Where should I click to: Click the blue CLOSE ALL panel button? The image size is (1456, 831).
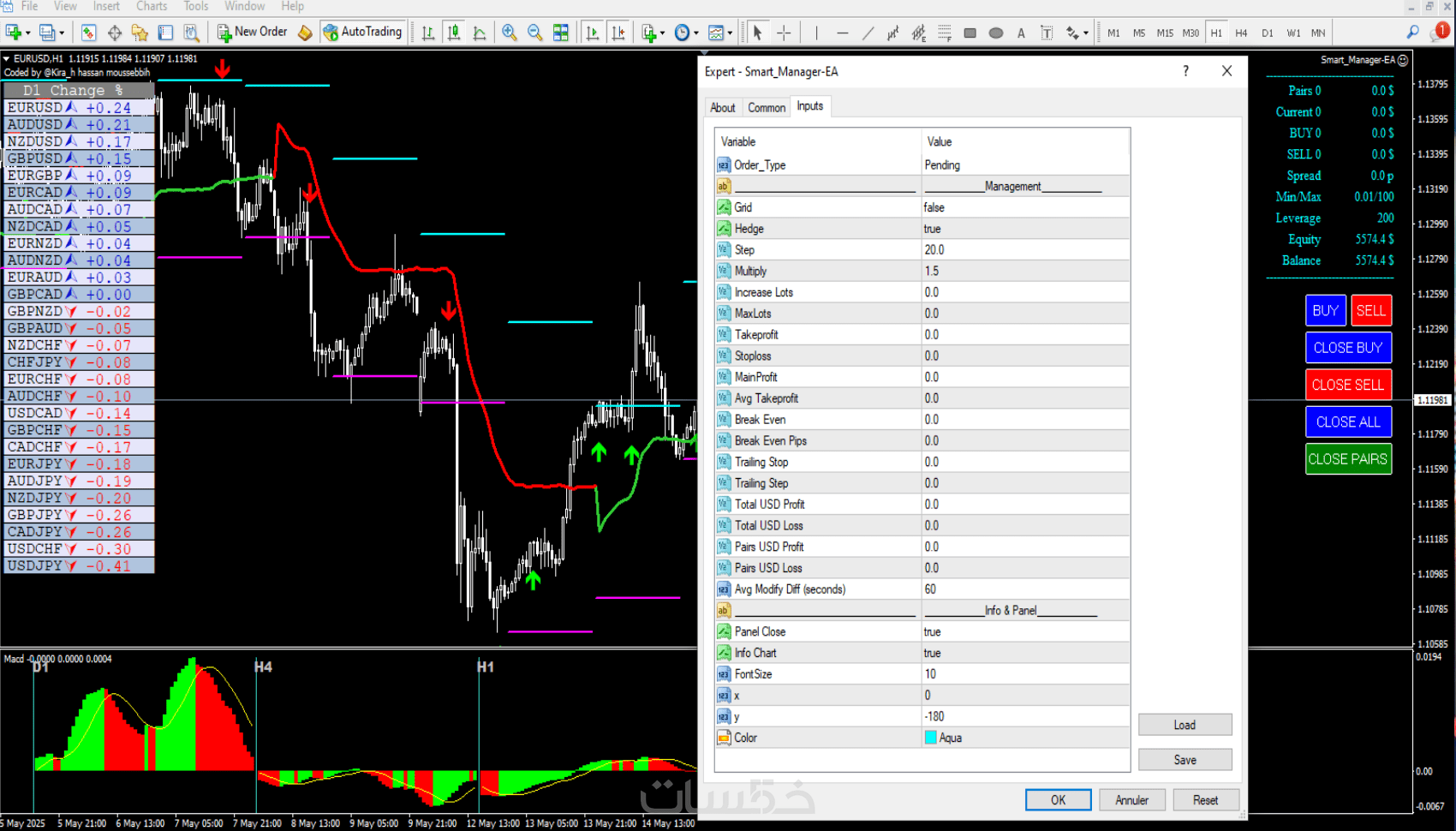coord(1348,422)
